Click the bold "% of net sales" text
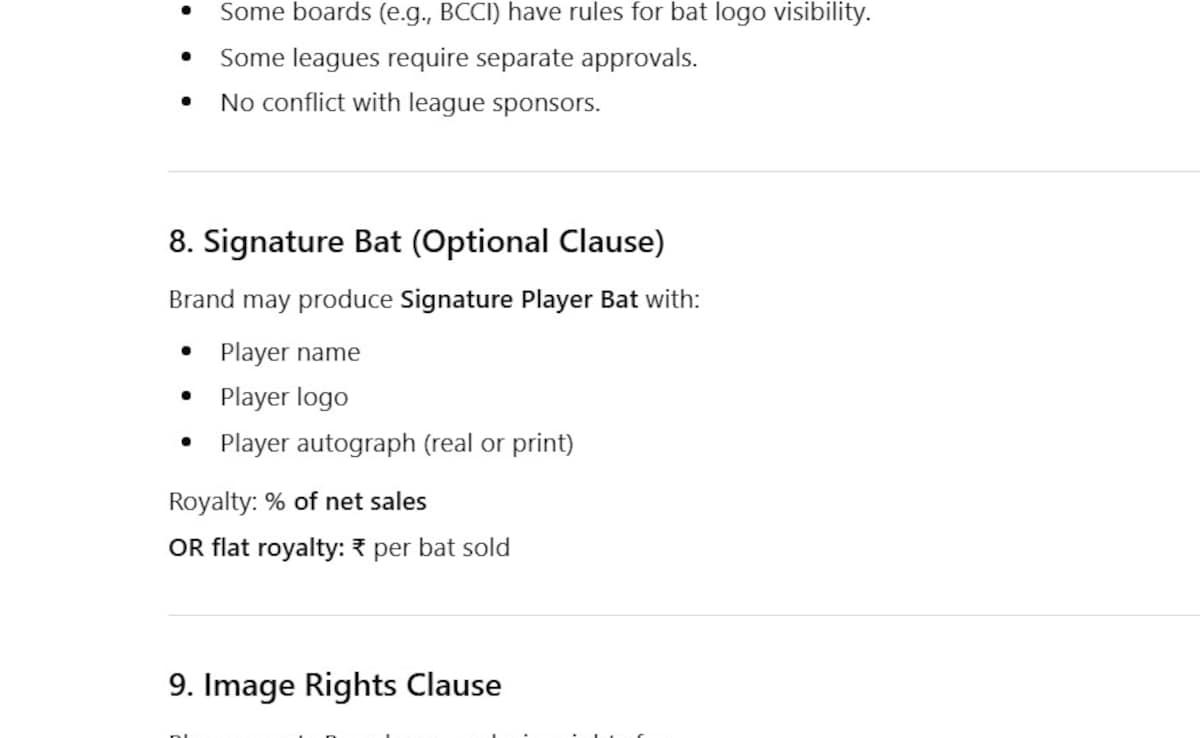1200x738 pixels. (346, 502)
